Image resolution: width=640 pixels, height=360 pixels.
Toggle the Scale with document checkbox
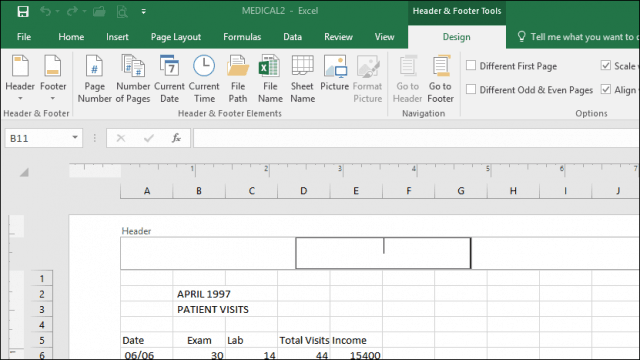(x=606, y=65)
